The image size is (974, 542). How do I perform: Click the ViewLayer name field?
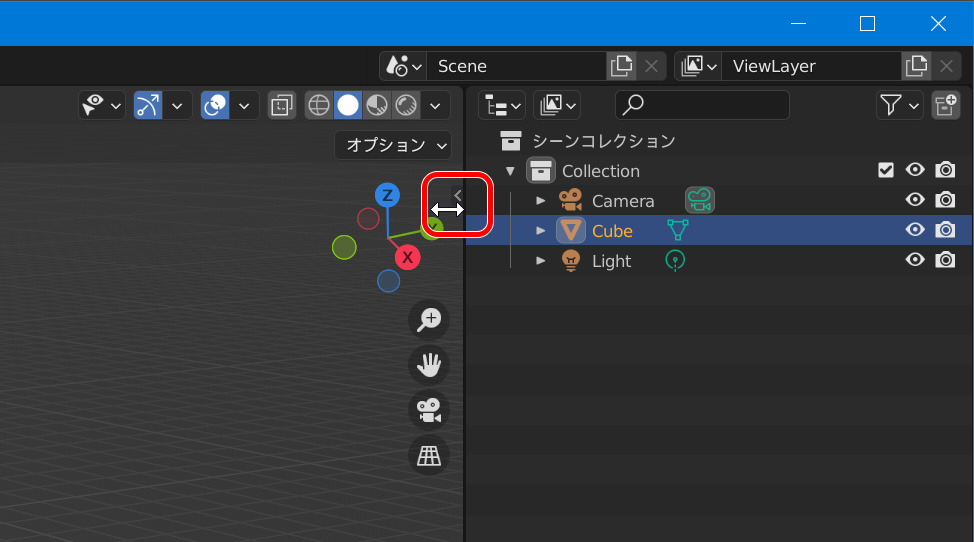click(x=811, y=66)
